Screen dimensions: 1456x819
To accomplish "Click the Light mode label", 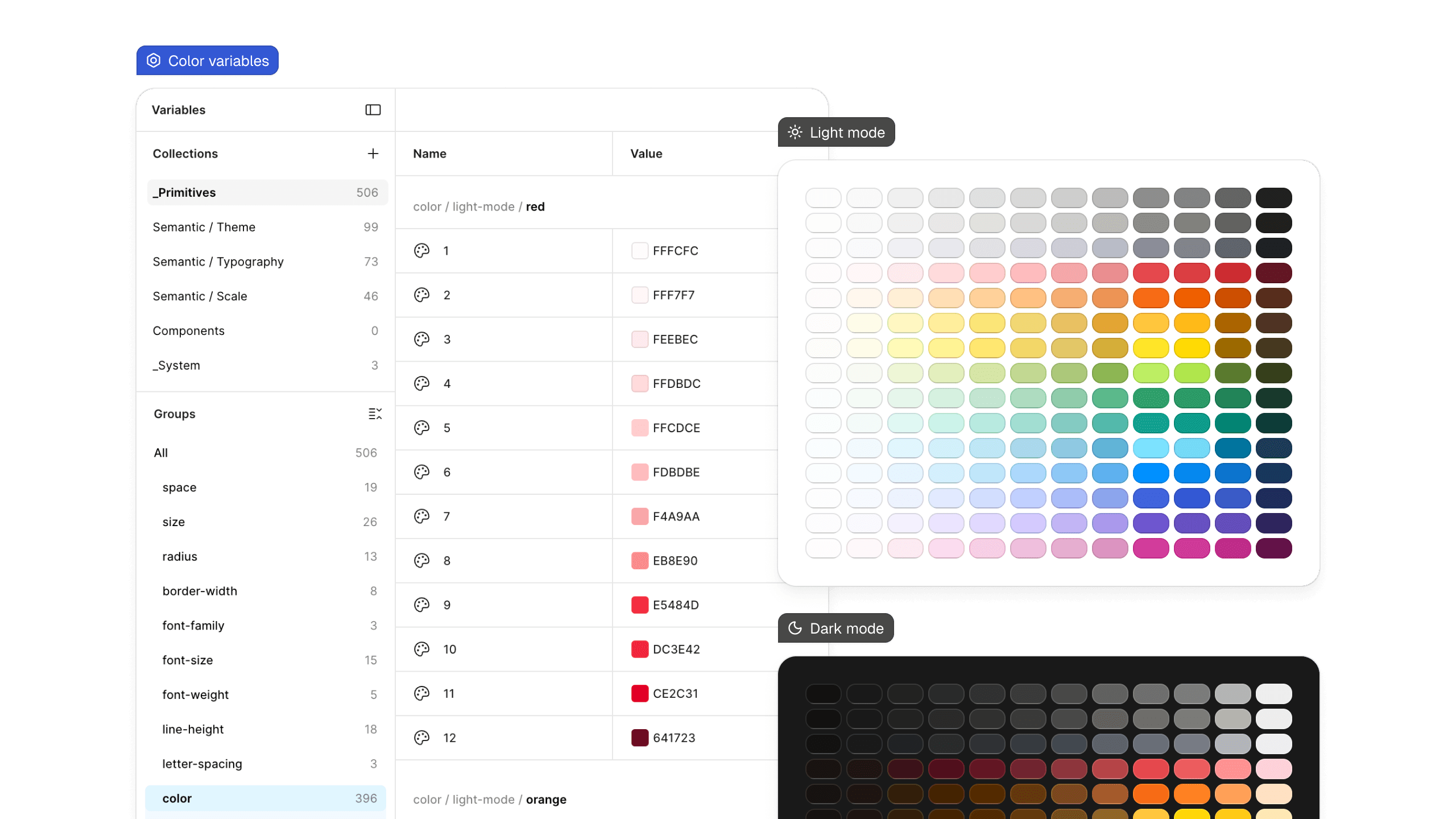I will [x=836, y=133].
